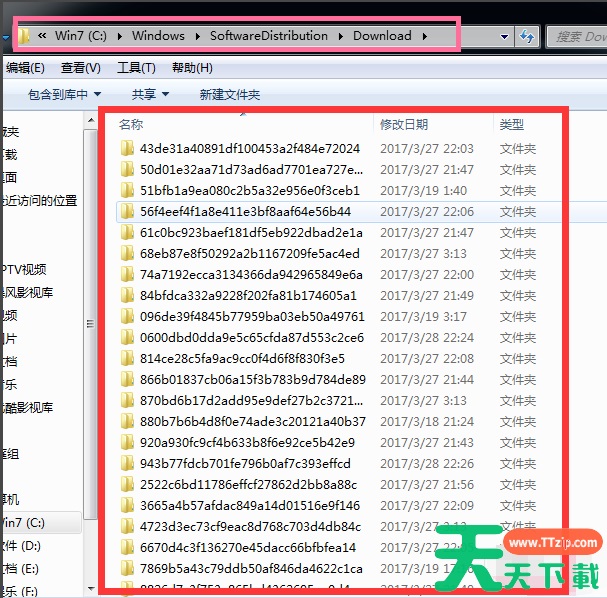The image size is (607, 598).
Task: Open the address bar history dropdown
Action: coord(504,37)
